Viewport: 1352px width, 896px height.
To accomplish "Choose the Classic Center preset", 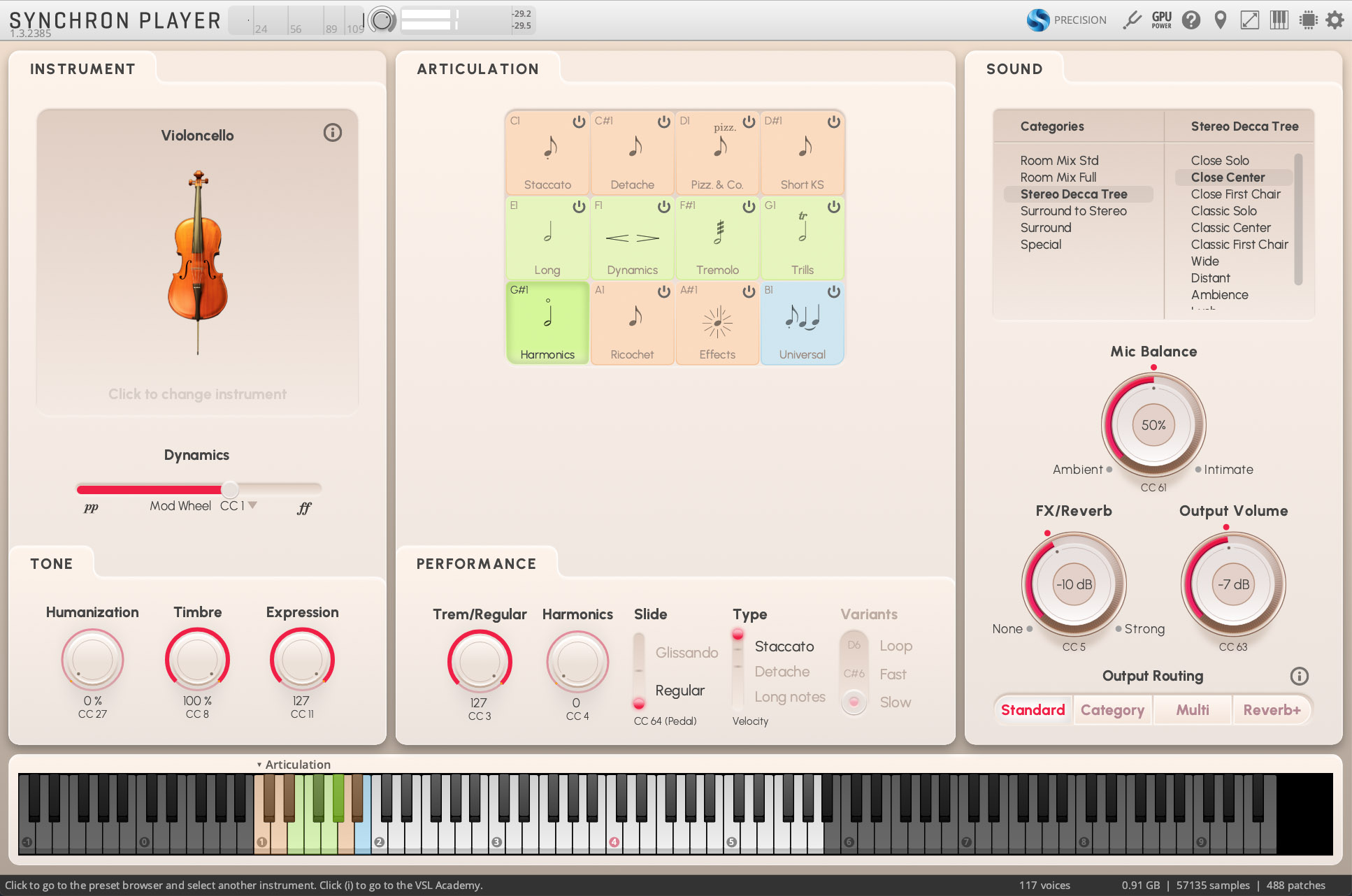I will 1230,228.
